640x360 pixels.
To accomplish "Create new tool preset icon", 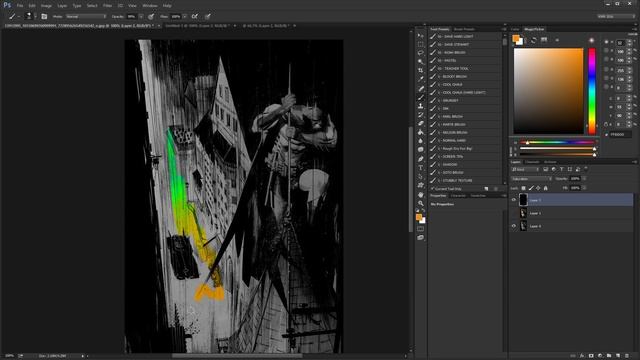I will [486, 189].
